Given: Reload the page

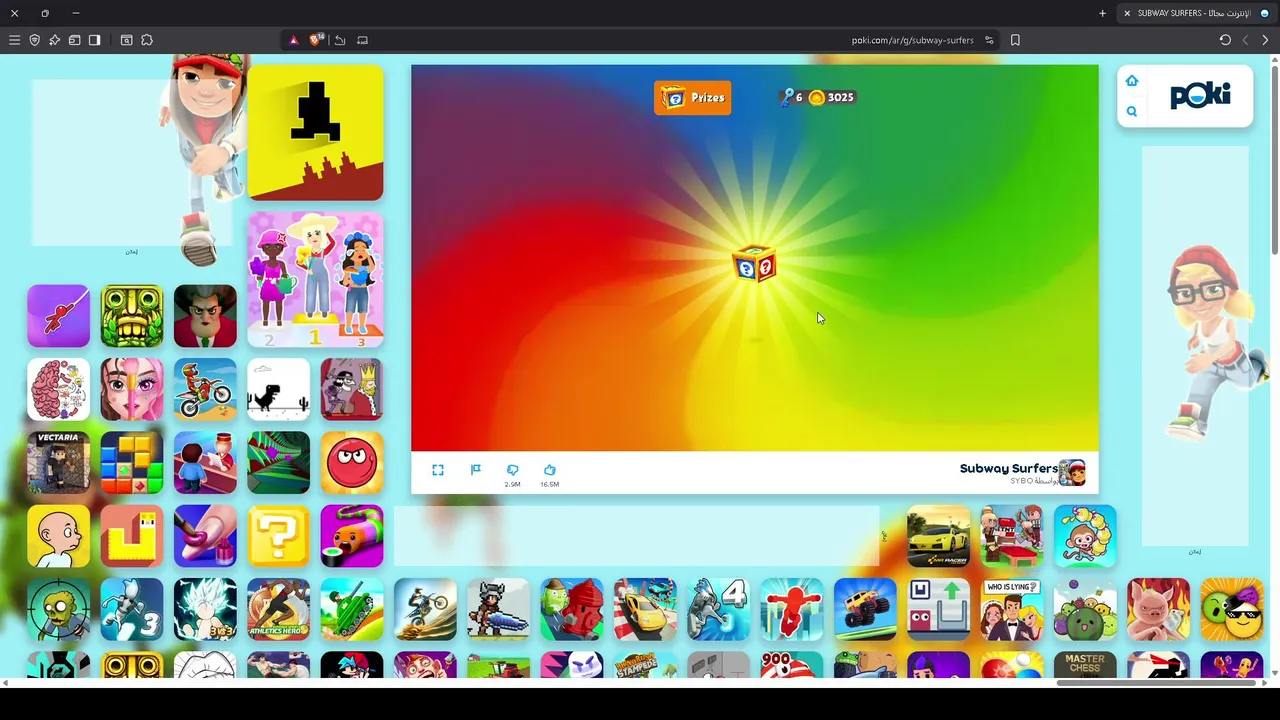Looking at the screenshot, I should (1225, 40).
